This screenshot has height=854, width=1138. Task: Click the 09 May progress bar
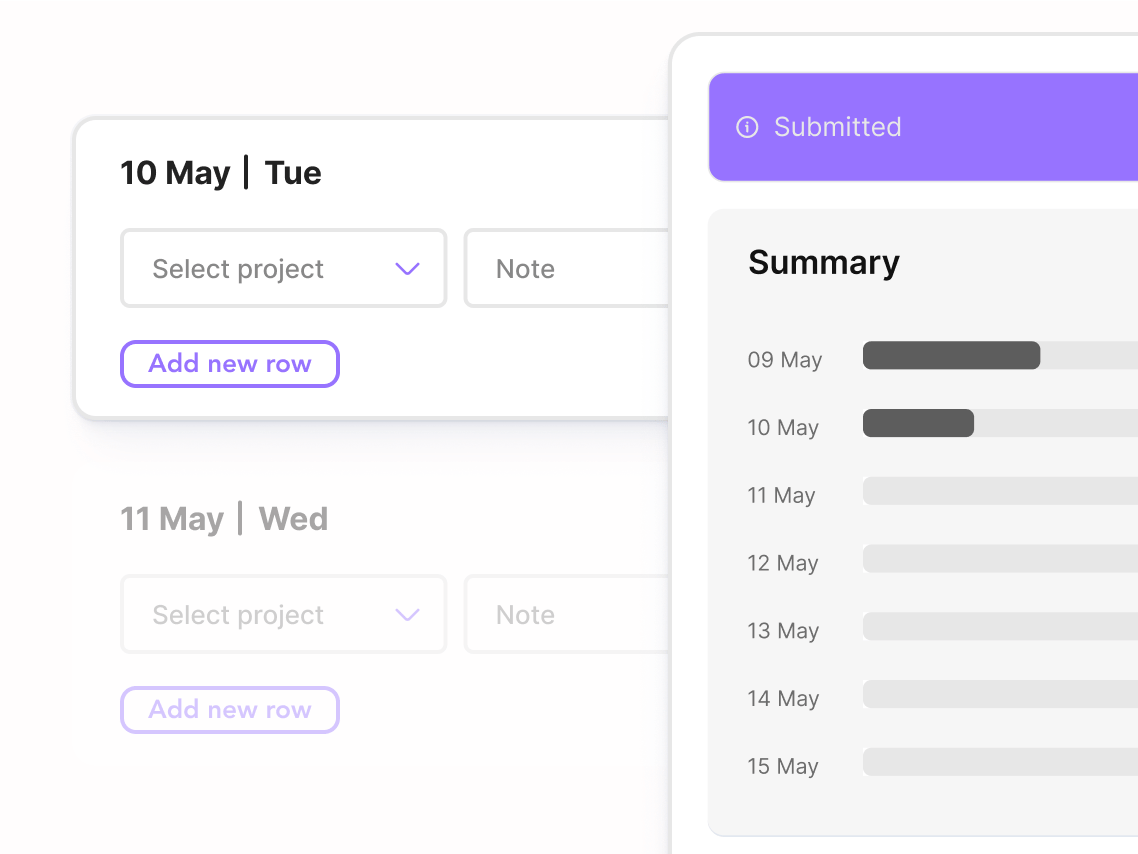951,355
